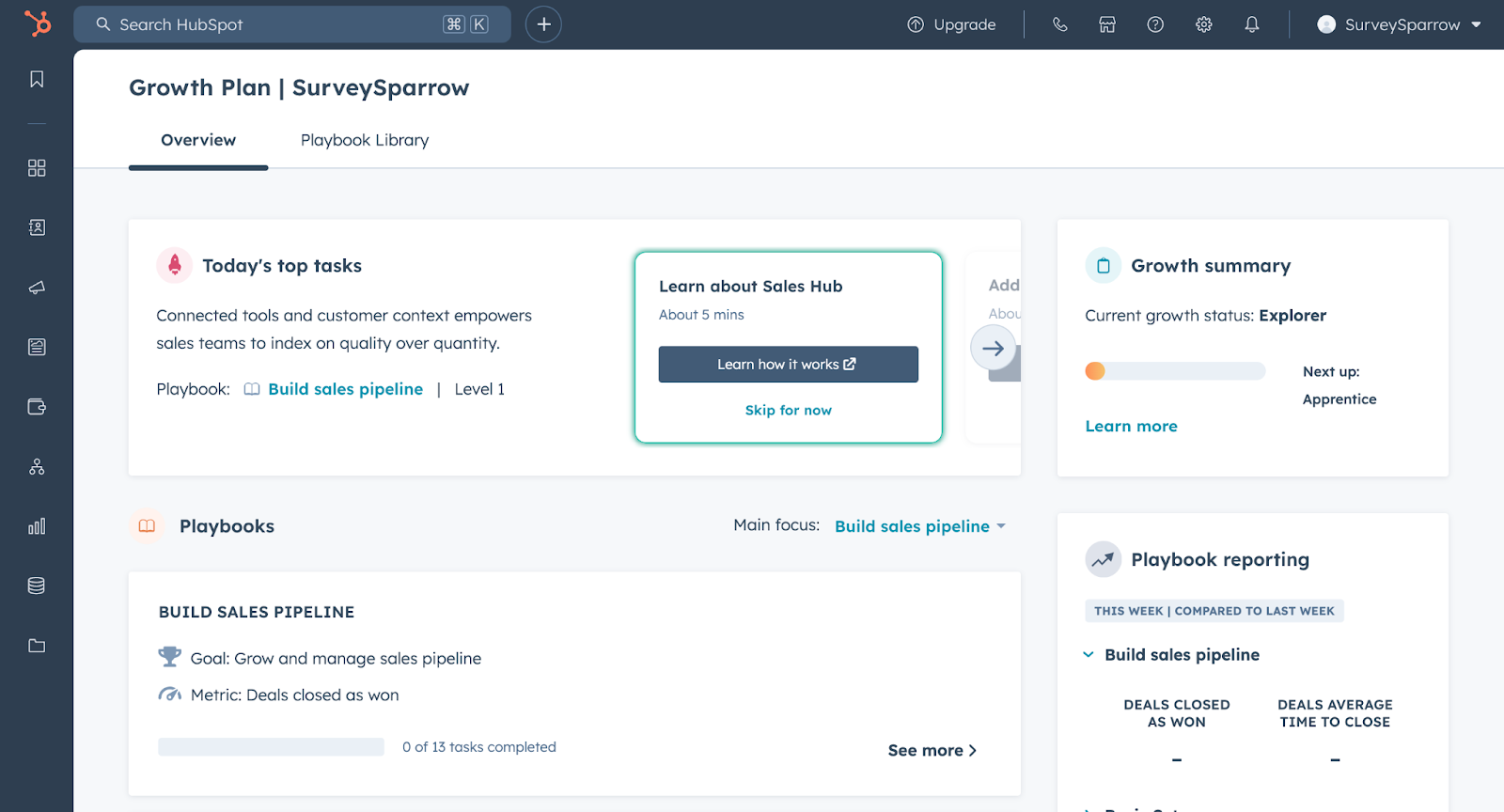Collapse Build sales pipeline reporting section
The height and width of the screenshot is (812, 1504).
coord(1089,654)
